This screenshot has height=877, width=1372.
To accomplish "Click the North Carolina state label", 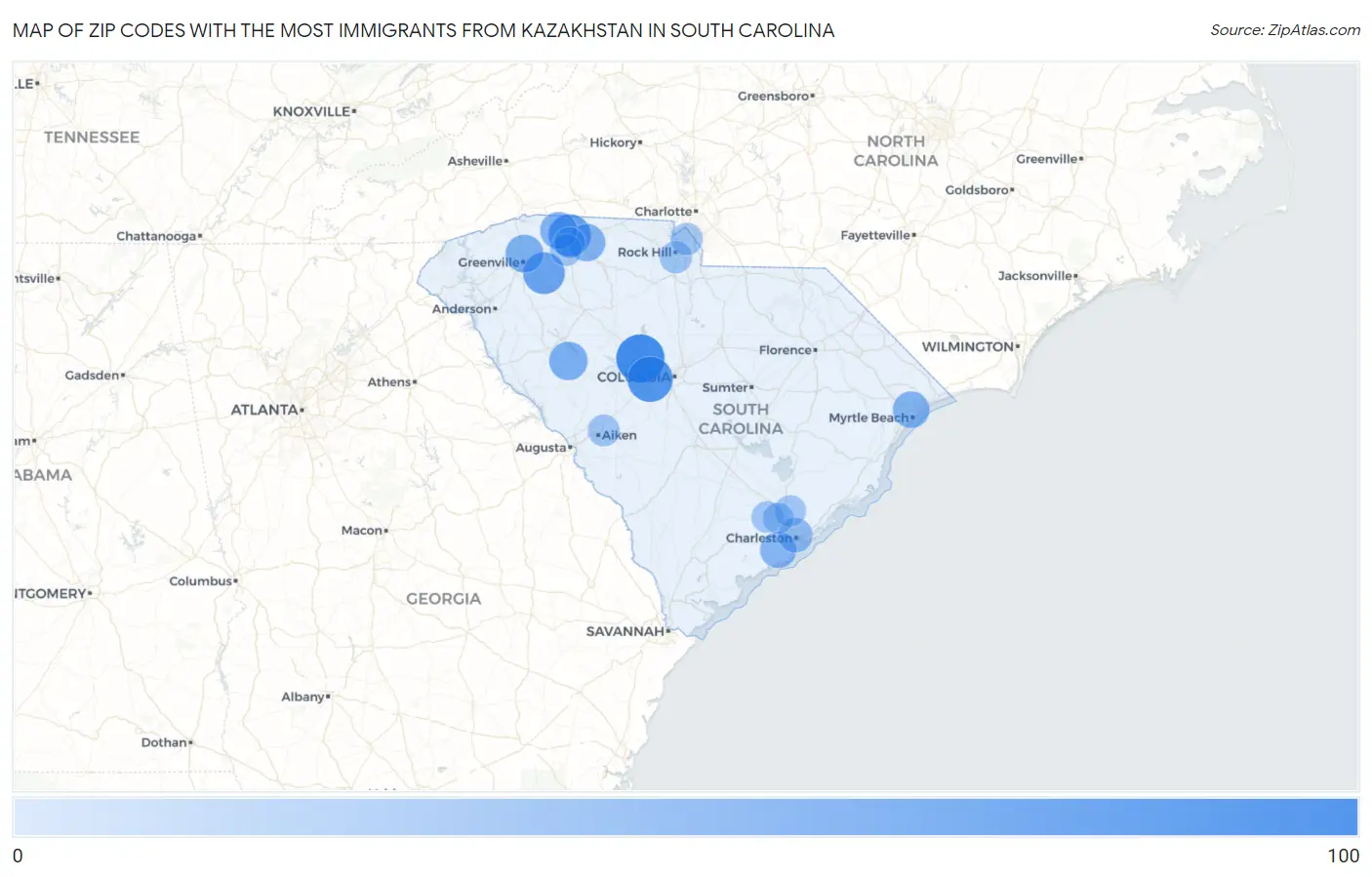I will point(896,151).
